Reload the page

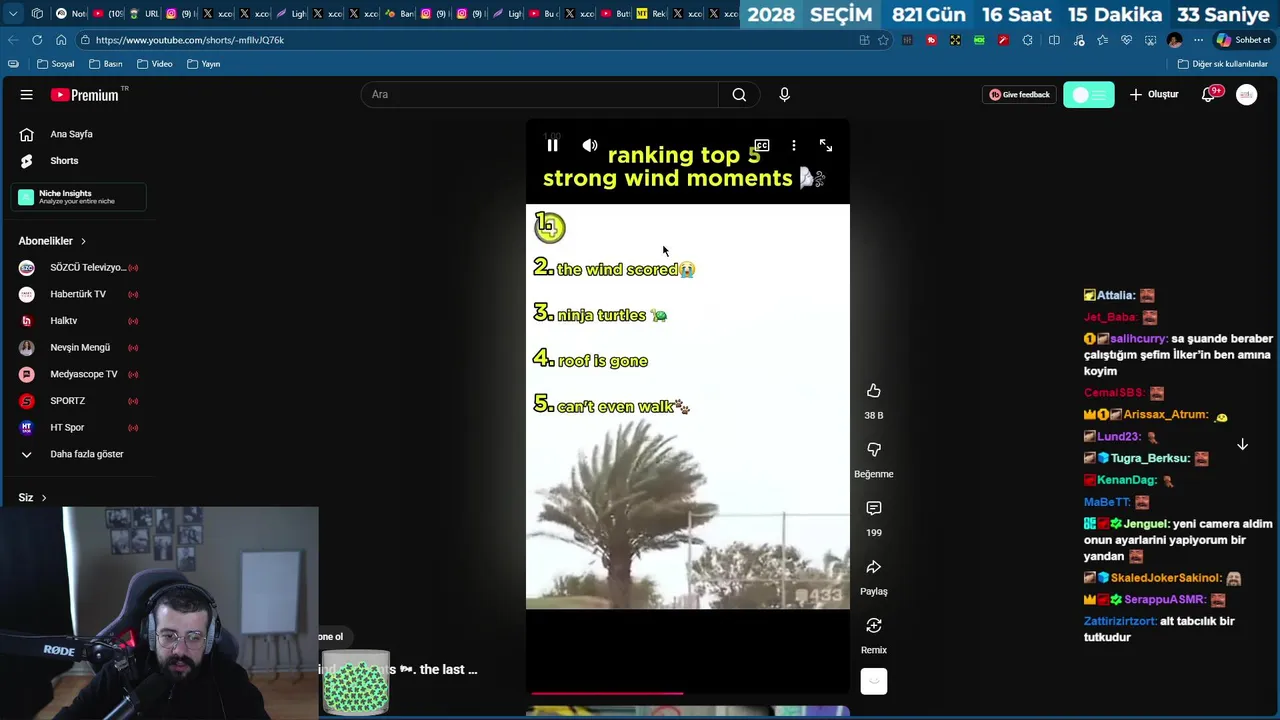point(37,40)
